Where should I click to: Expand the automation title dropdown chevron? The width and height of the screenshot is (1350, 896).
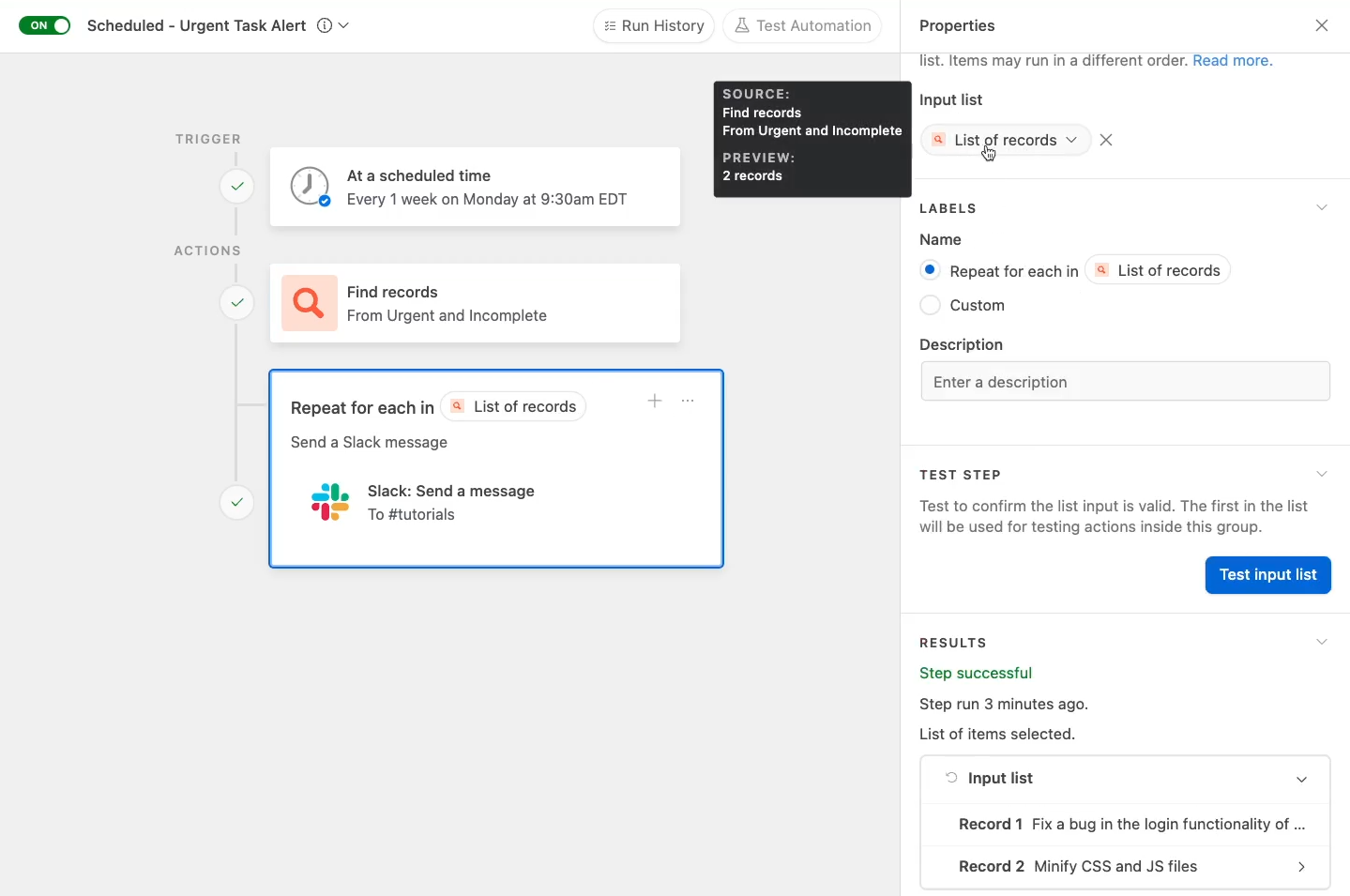(343, 25)
